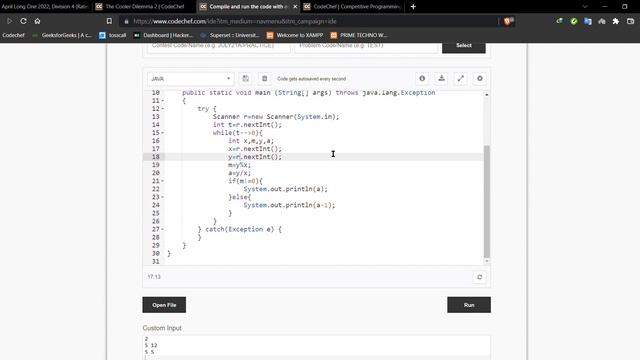Place cursor on line 13 Scanner declaration
The width and height of the screenshot is (640, 360).
(276, 117)
